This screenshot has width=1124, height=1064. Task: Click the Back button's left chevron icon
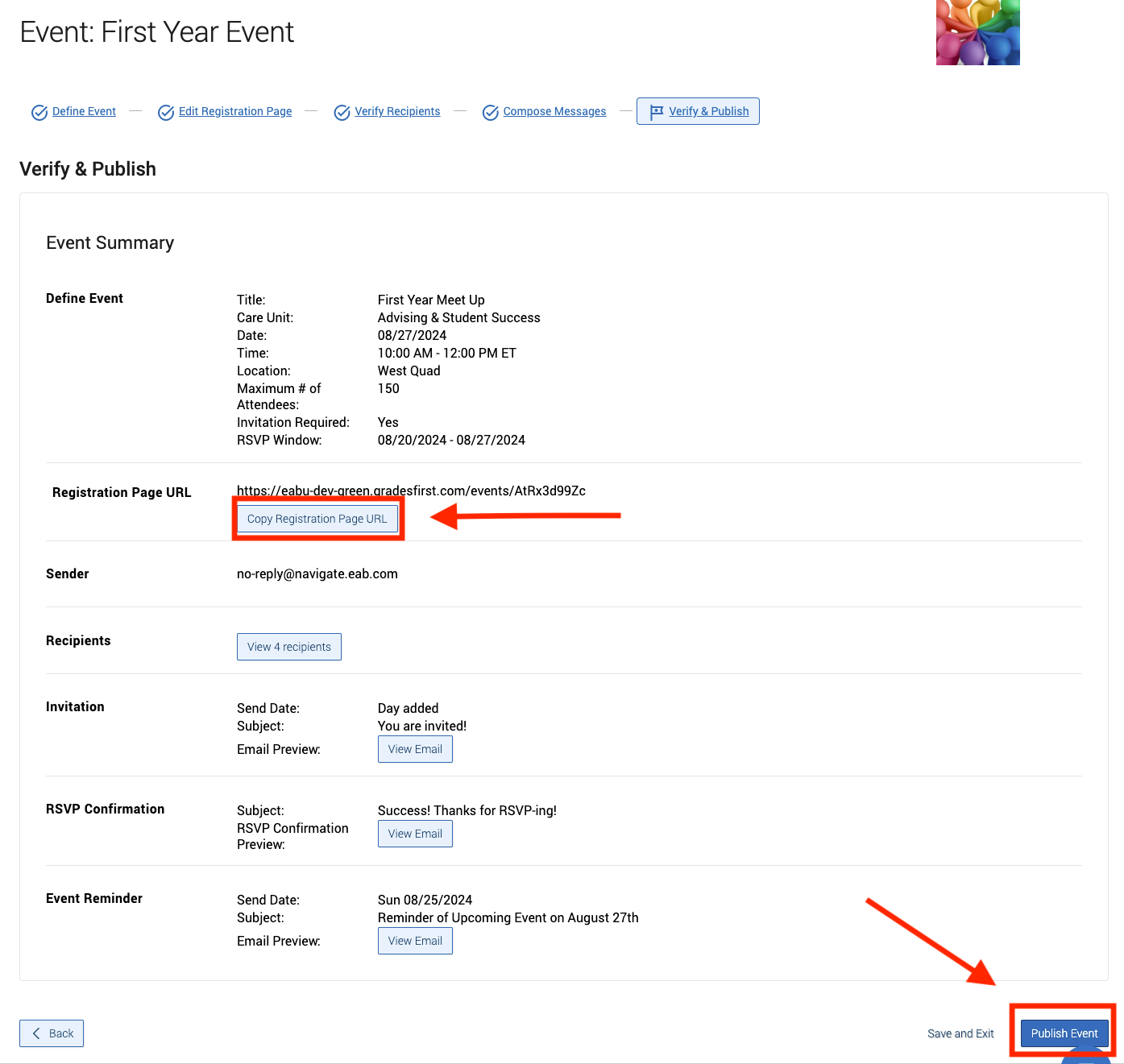36,1033
